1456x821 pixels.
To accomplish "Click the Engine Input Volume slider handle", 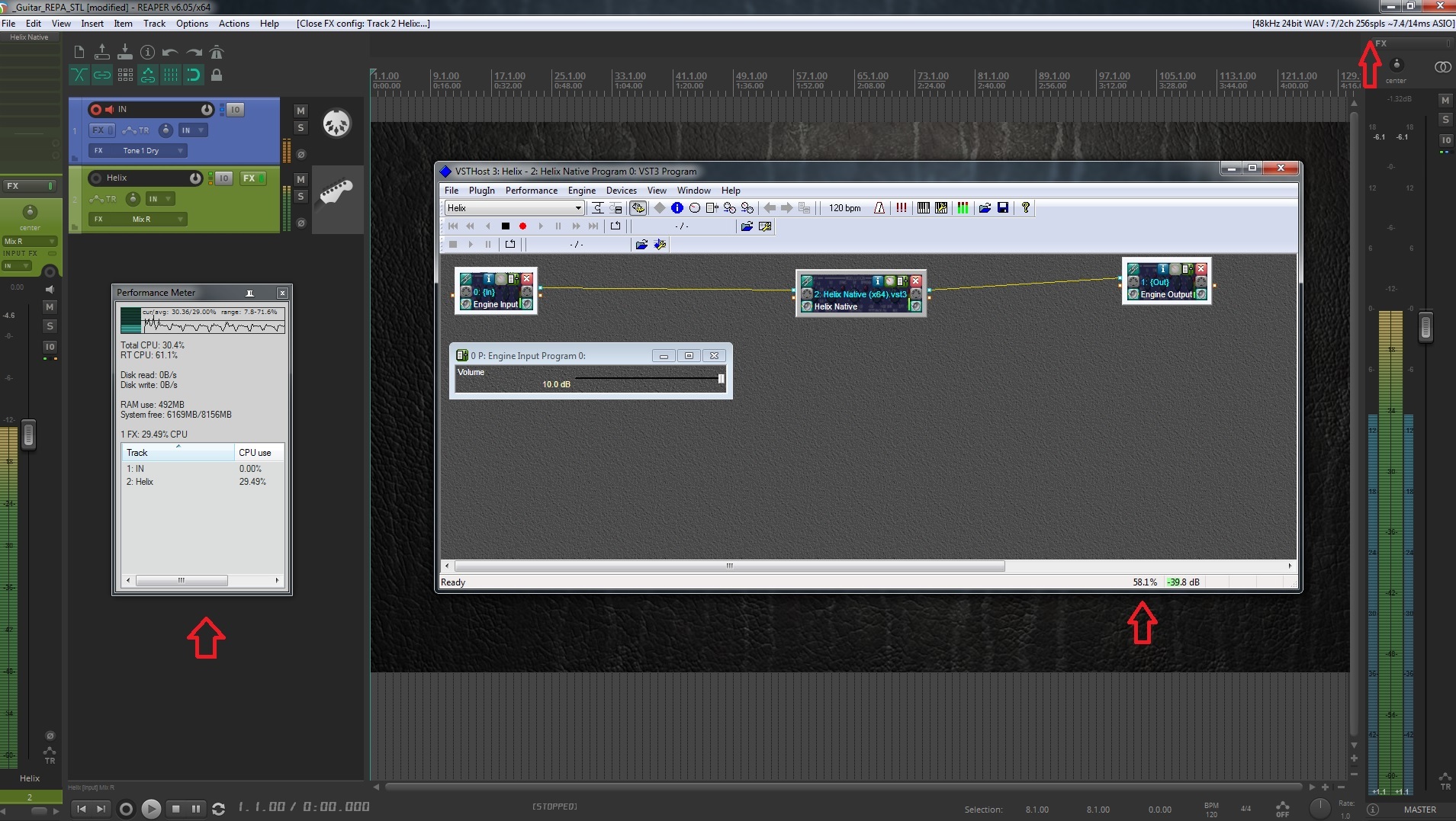I will [721, 379].
